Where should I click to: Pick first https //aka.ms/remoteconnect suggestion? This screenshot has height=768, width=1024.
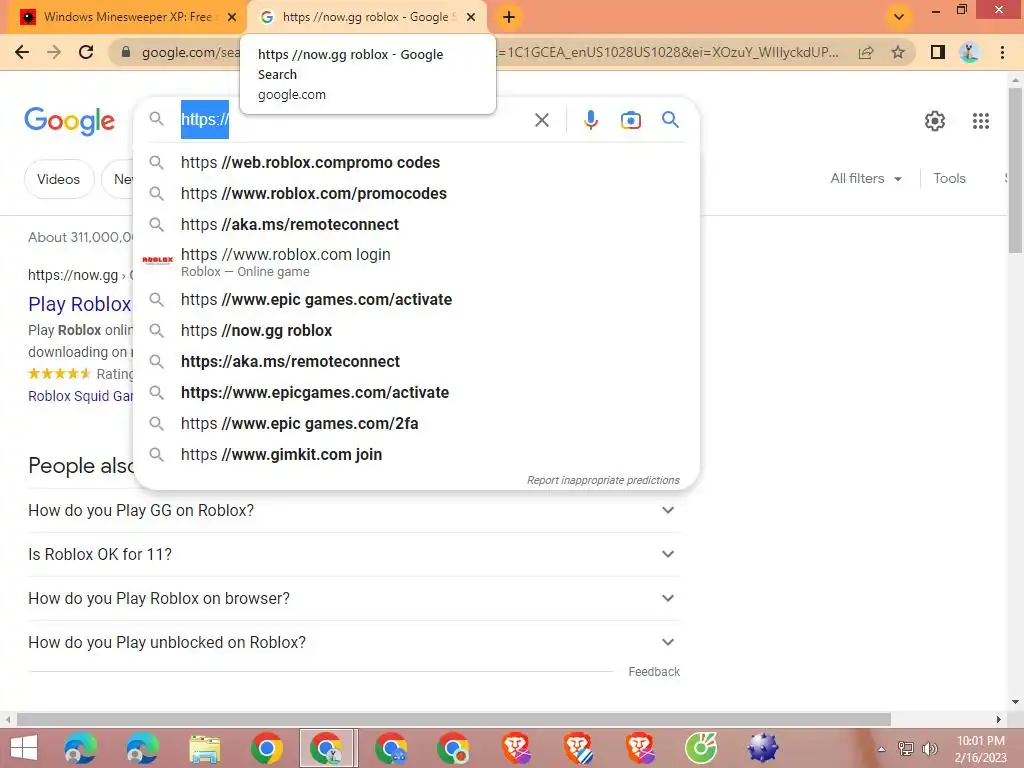pos(416,224)
